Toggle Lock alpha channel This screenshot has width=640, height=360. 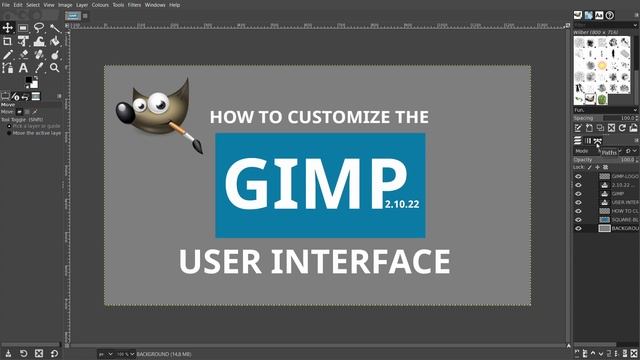605,167
